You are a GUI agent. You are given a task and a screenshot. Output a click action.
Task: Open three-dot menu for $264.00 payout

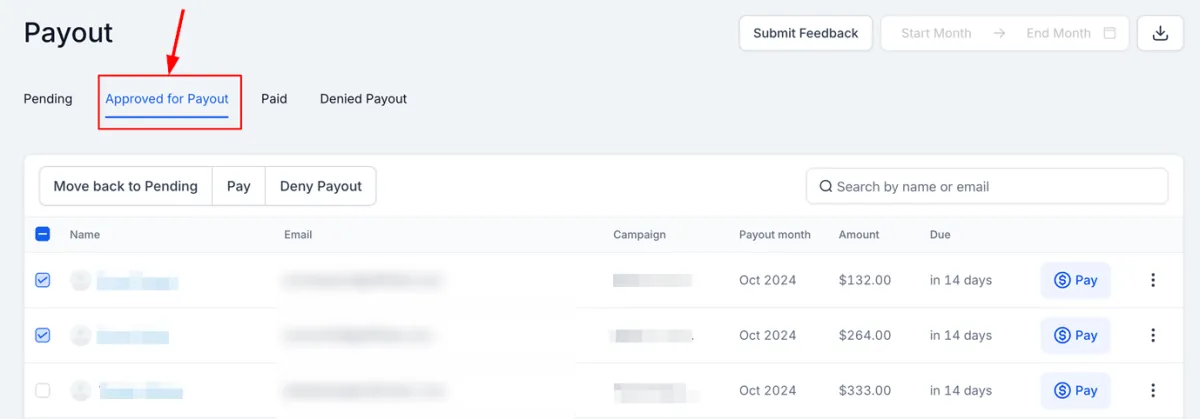pyautogui.click(x=1153, y=336)
